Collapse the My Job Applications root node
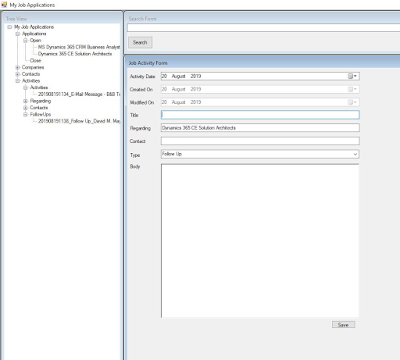Screen dimensions: 400x360 pos(10,27)
